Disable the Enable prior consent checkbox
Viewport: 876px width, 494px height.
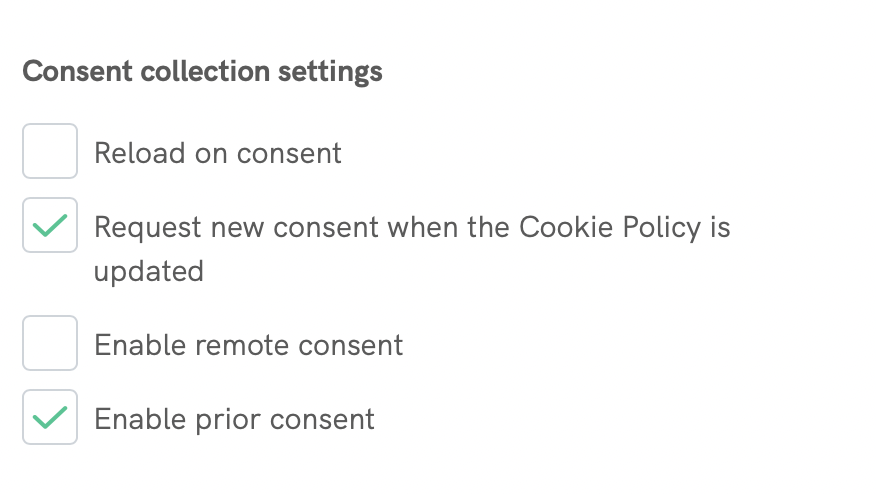(x=50, y=417)
